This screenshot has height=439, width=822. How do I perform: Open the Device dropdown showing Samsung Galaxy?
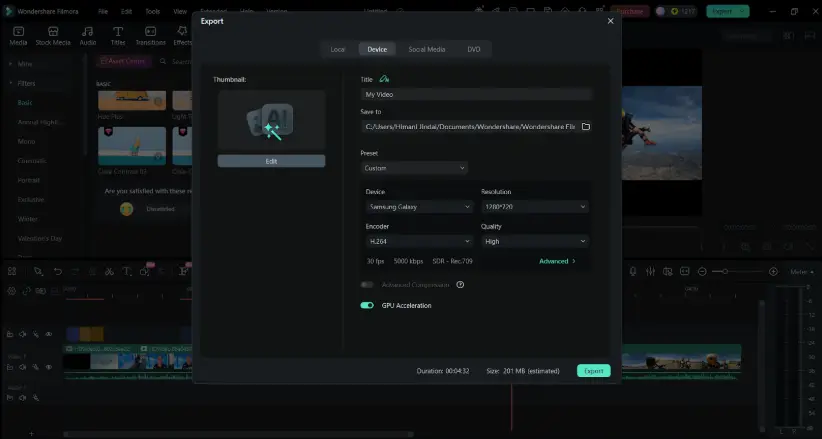pyautogui.click(x=418, y=207)
